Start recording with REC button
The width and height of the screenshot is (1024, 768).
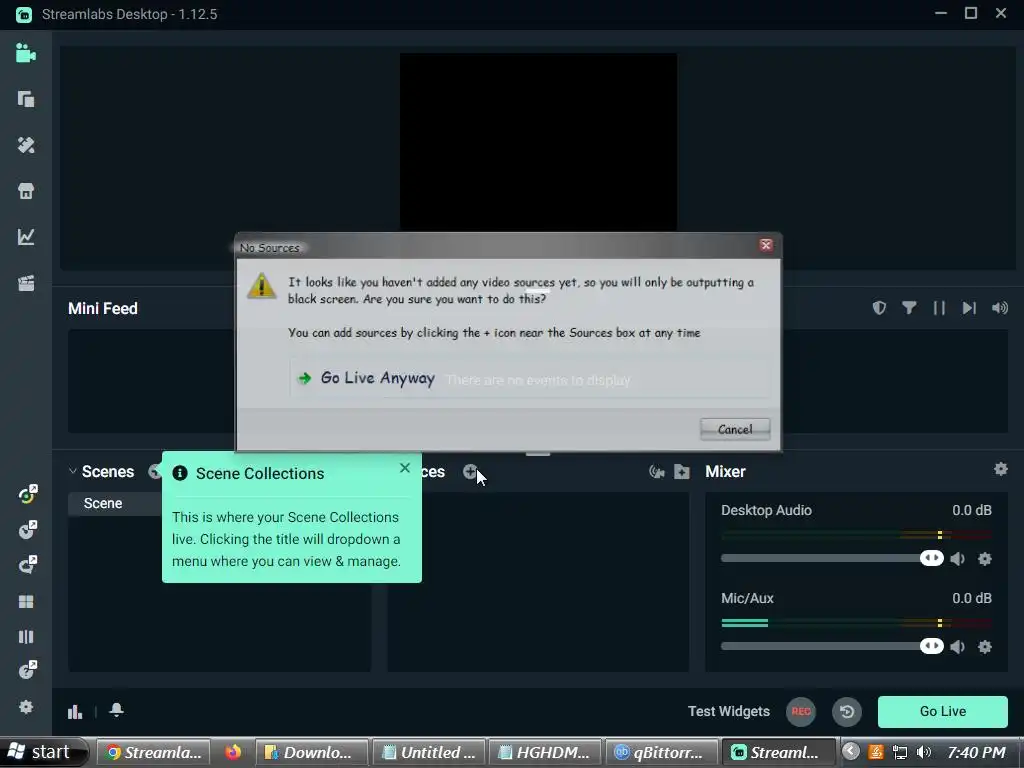(x=801, y=711)
